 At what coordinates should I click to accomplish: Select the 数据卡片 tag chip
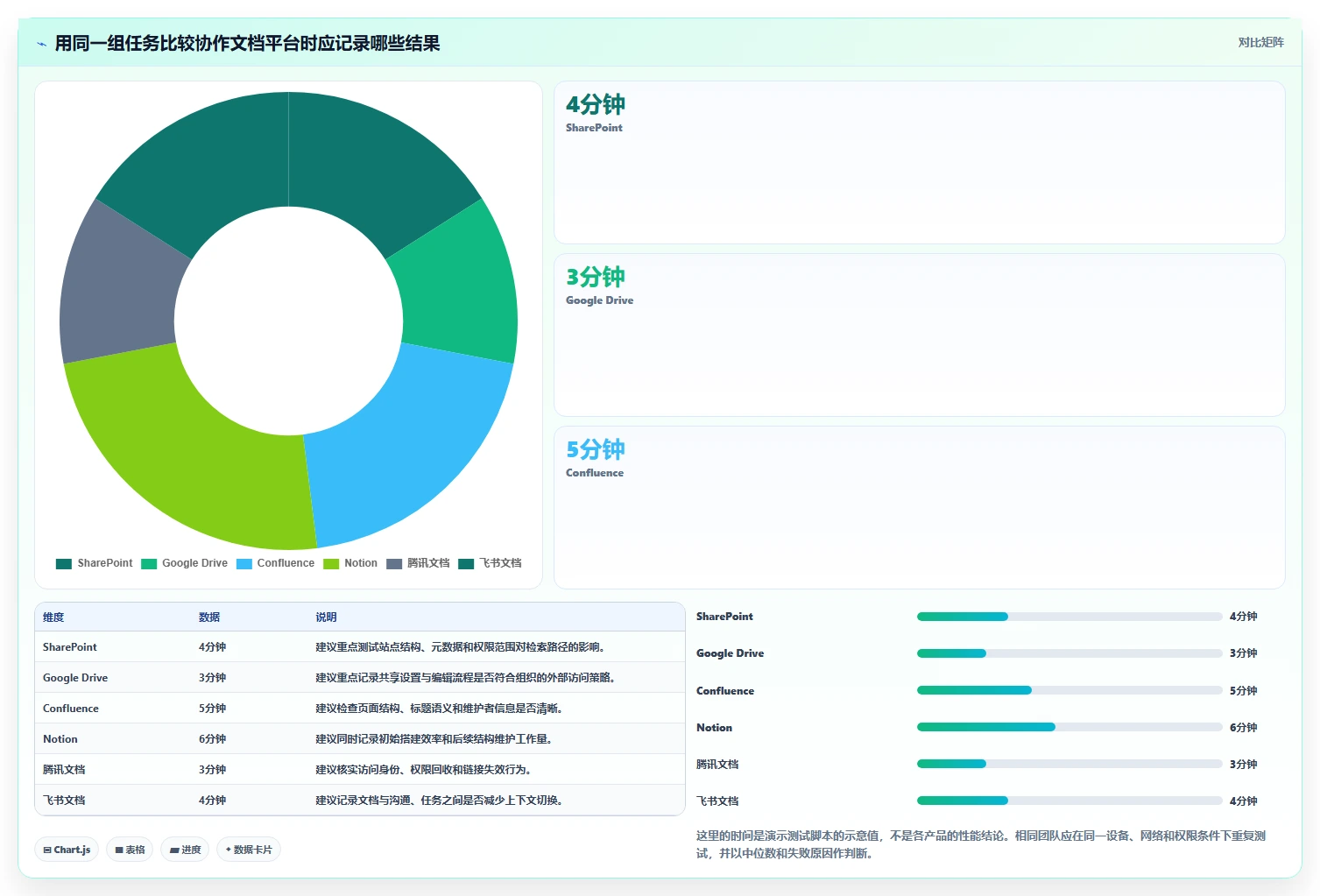[x=249, y=850]
